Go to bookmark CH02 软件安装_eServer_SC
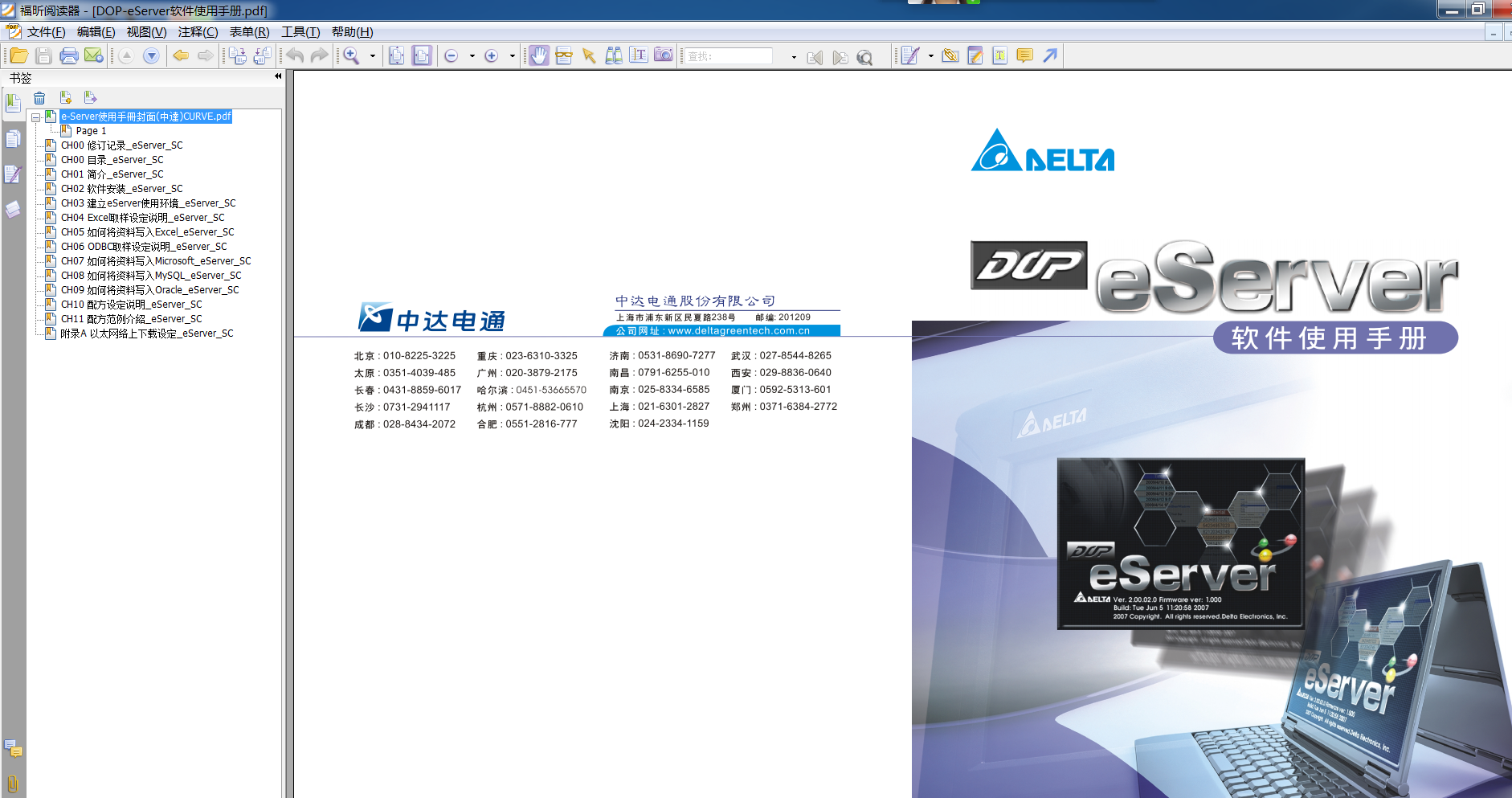1512x798 pixels. click(x=121, y=189)
